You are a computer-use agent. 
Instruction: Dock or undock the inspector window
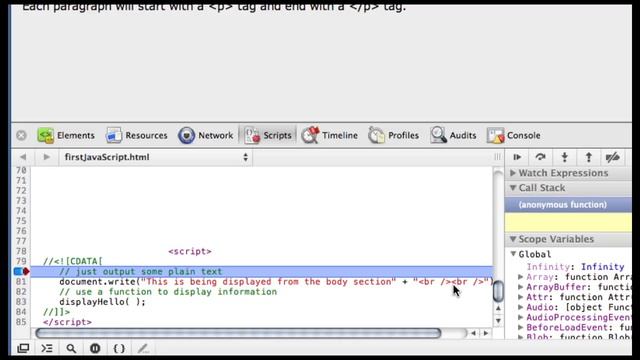click(x=23, y=348)
